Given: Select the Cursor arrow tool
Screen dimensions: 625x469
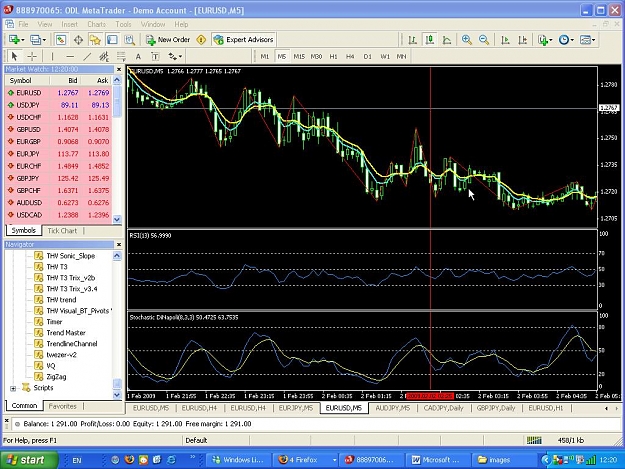Looking at the screenshot, I should pos(15,56).
